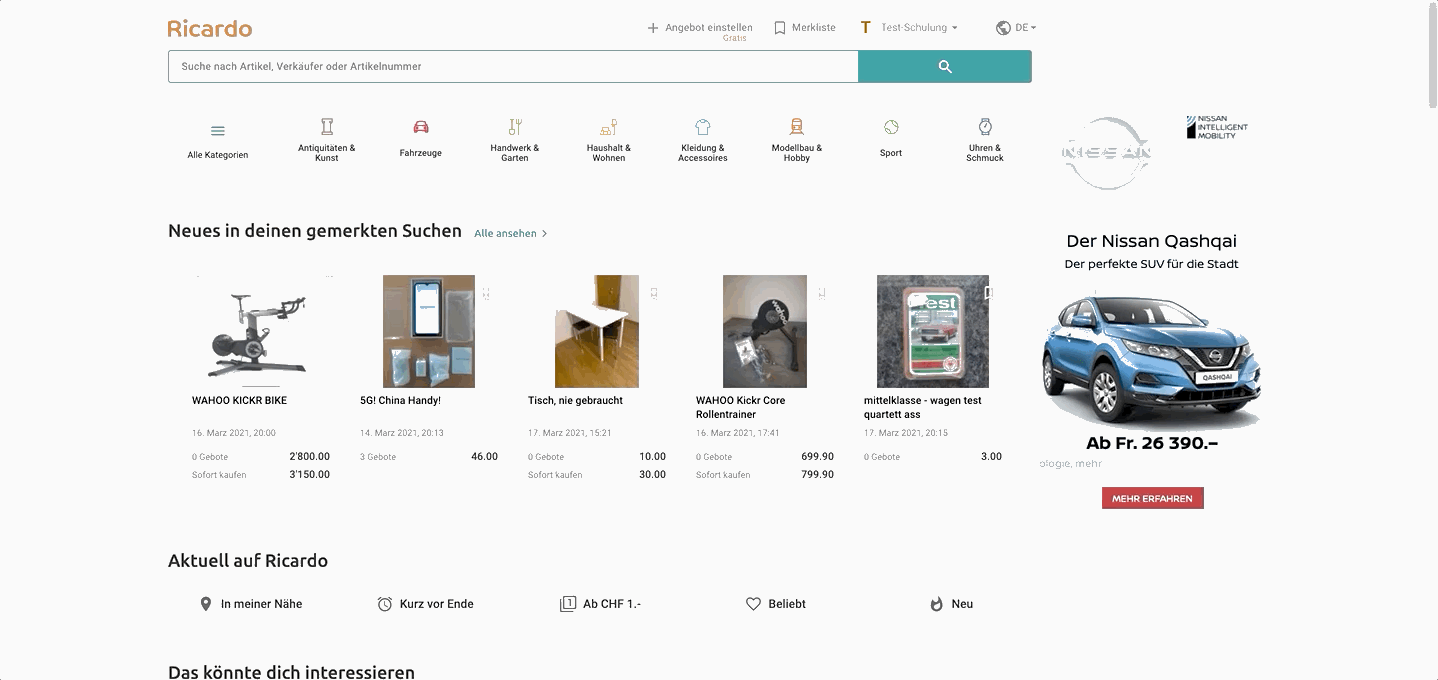Screen dimensions: 1438x680
Task: Select the Modellbau & Hobby train icon
Action: pos(797,126)
